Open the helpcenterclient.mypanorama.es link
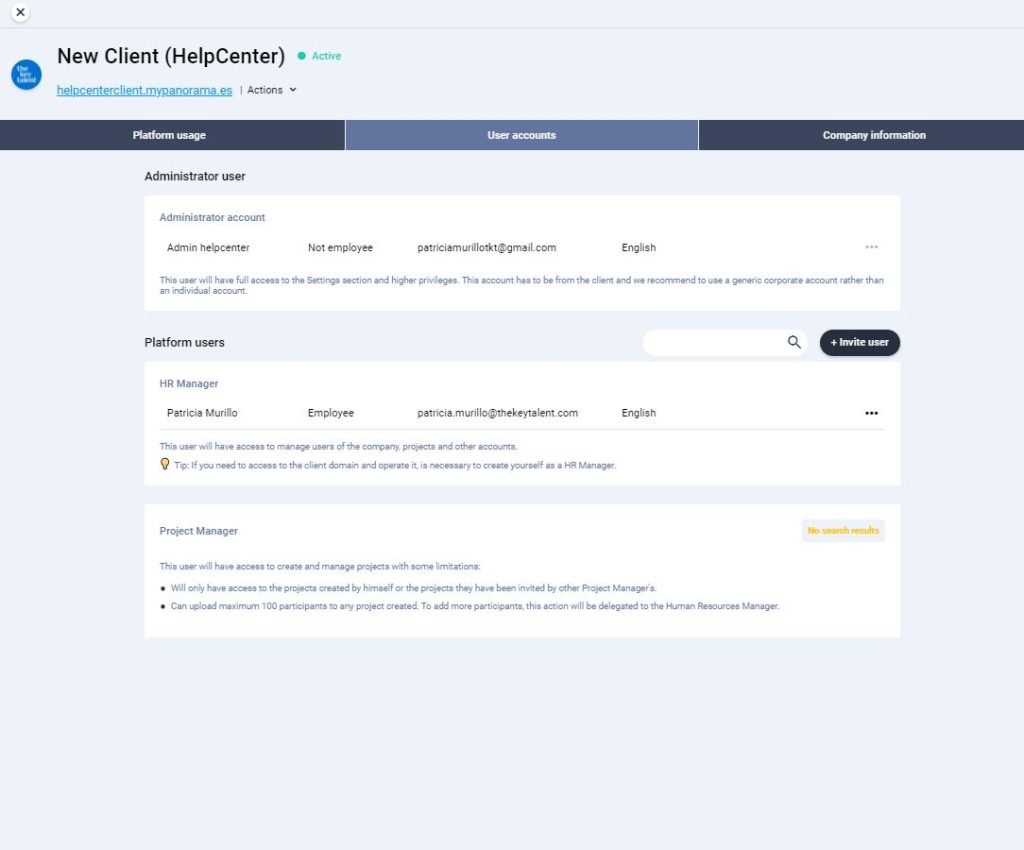The height and width of the screenshot is (850, 1024). [144, 90]
